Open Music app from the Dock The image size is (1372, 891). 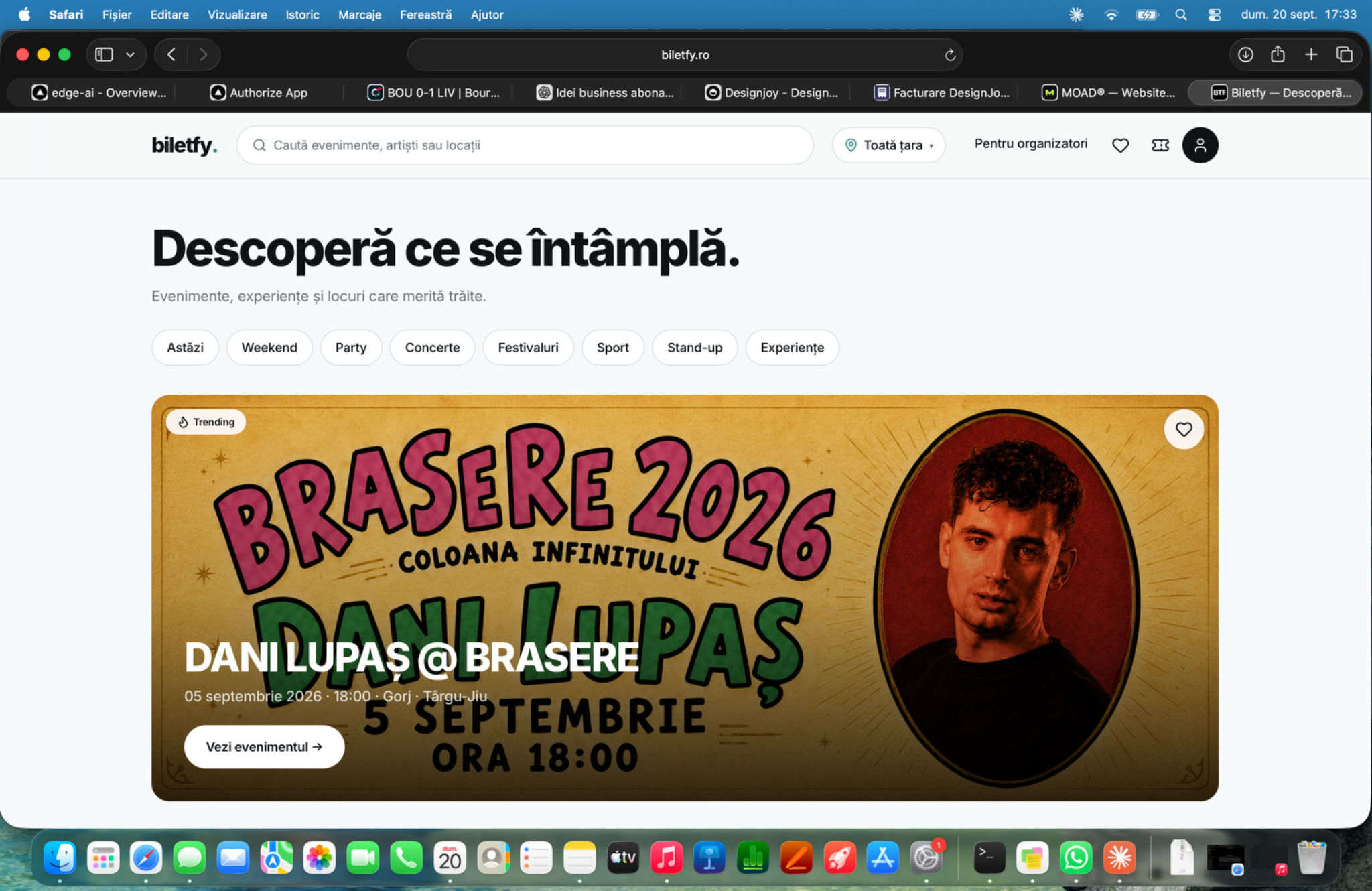(x=667, y=858)
